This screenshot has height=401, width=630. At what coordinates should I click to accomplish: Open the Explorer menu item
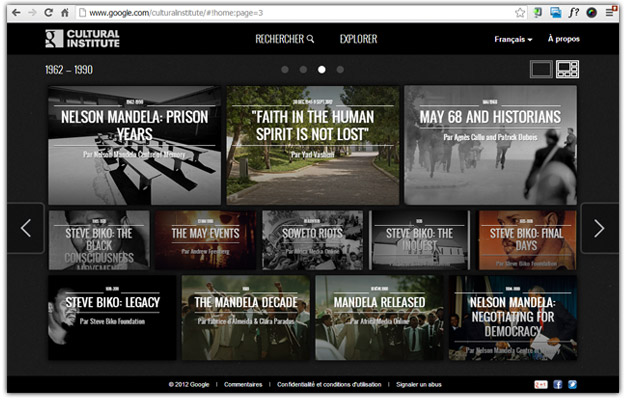click(x=358, y=39)
